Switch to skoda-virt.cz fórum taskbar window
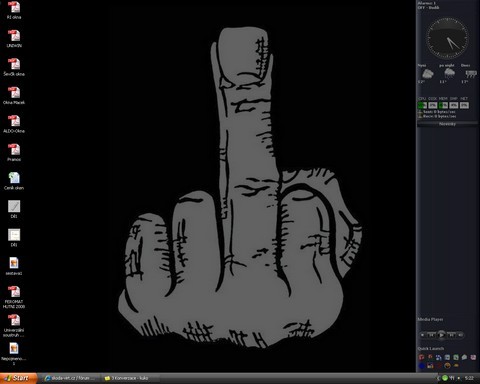480x384 pixels. [x=70, y=378]
